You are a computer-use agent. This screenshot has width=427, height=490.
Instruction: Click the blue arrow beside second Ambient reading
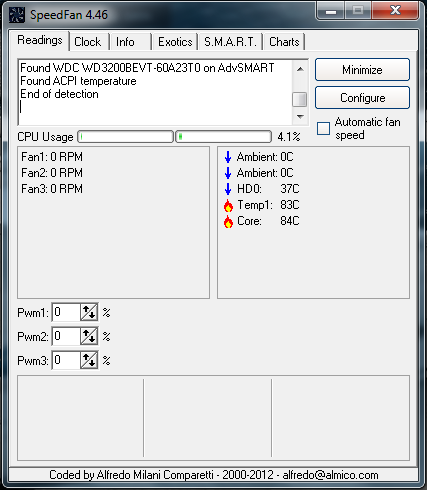[x=228, y=173]
